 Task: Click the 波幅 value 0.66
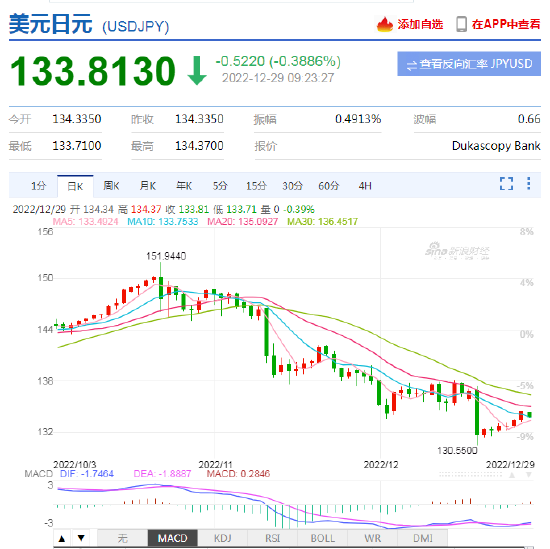tap(529, 119)
